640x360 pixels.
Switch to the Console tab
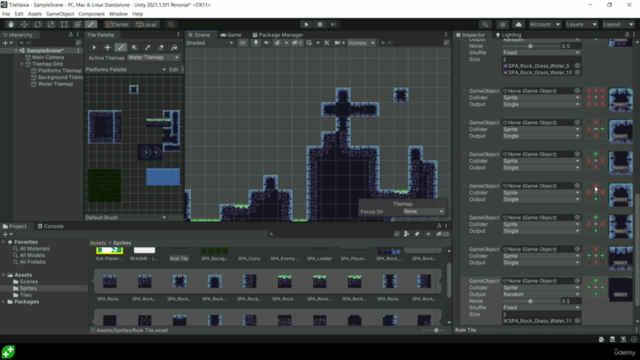pos(50,226)
